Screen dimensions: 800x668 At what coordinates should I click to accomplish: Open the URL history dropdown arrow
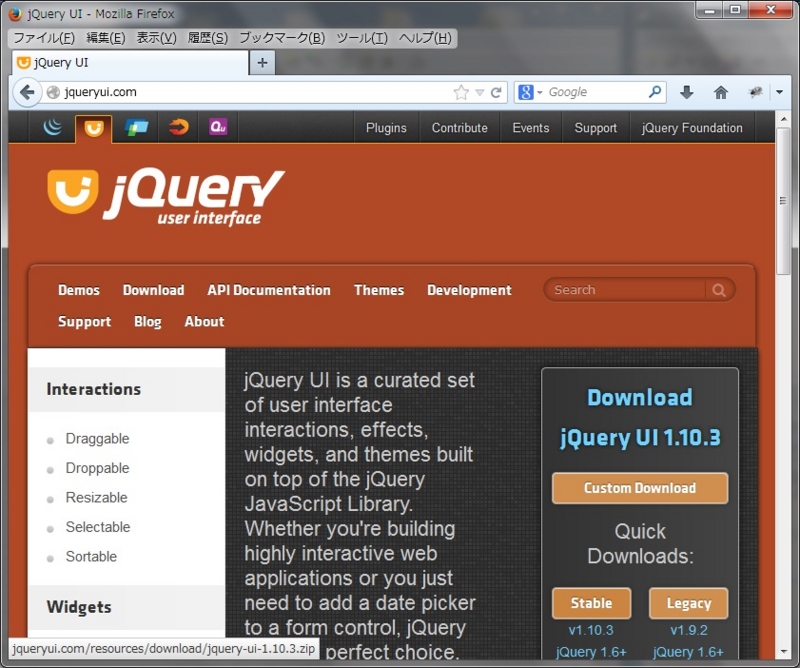[x=480, y=92]
